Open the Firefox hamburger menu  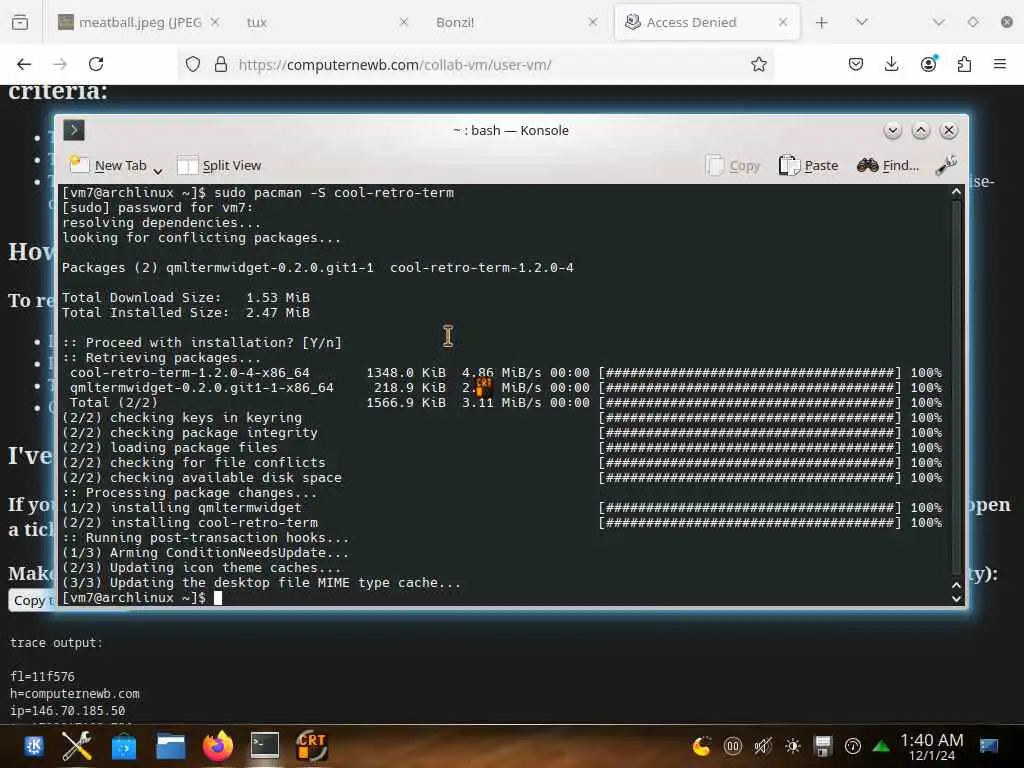click(1000, 64)
